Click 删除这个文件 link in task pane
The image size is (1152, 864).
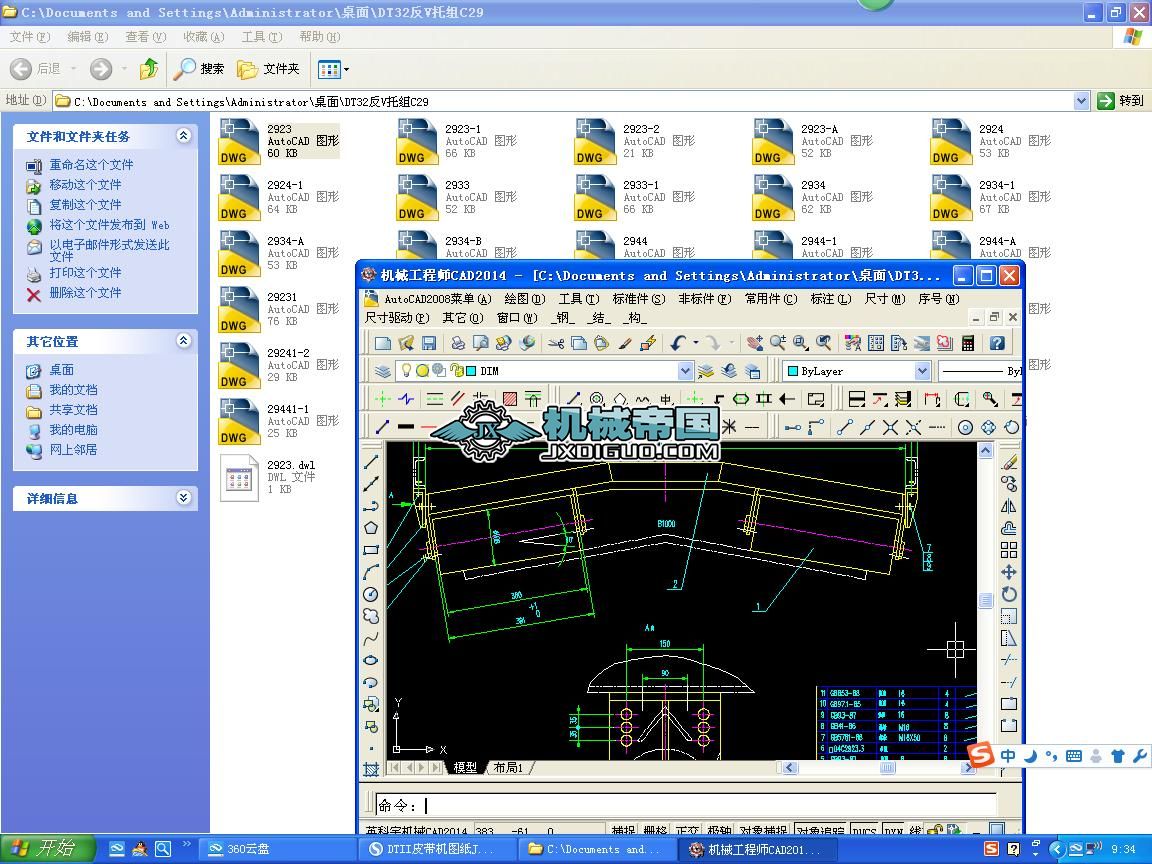tap(85, 293)
